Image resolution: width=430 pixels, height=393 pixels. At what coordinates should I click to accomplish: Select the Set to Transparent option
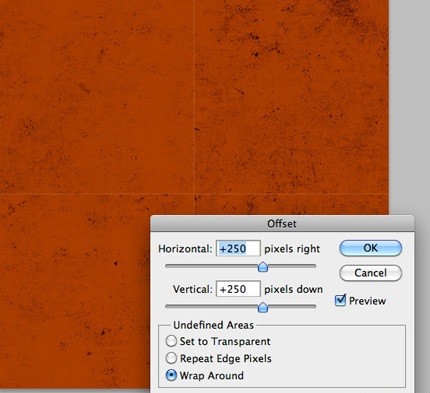click(171, 341)
